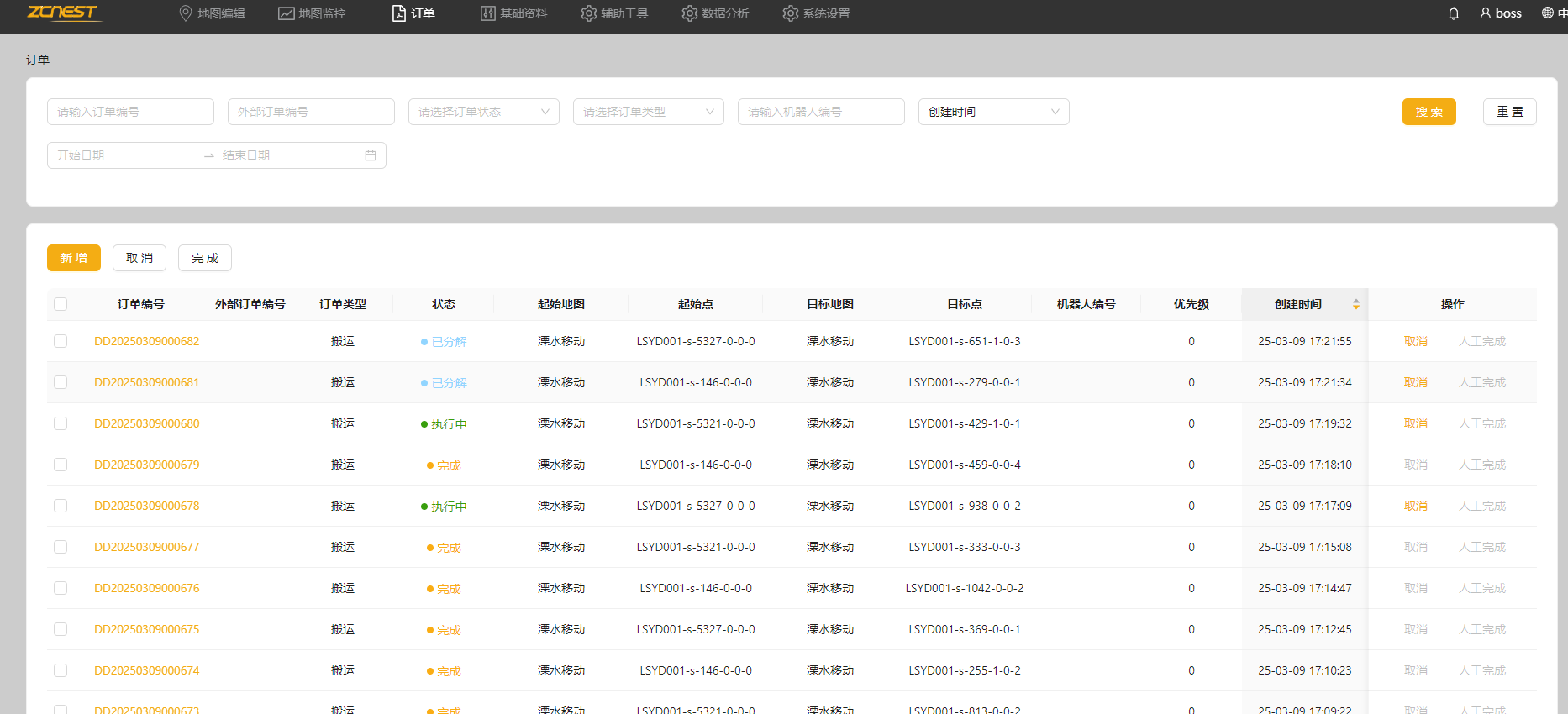
Task: Sort by 创建时间 column arrows
Action: tap(1356, 304)
